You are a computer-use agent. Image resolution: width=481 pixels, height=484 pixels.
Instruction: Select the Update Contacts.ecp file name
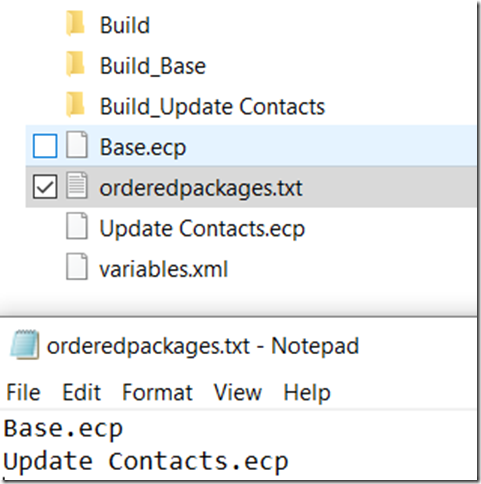coord(202,229)
